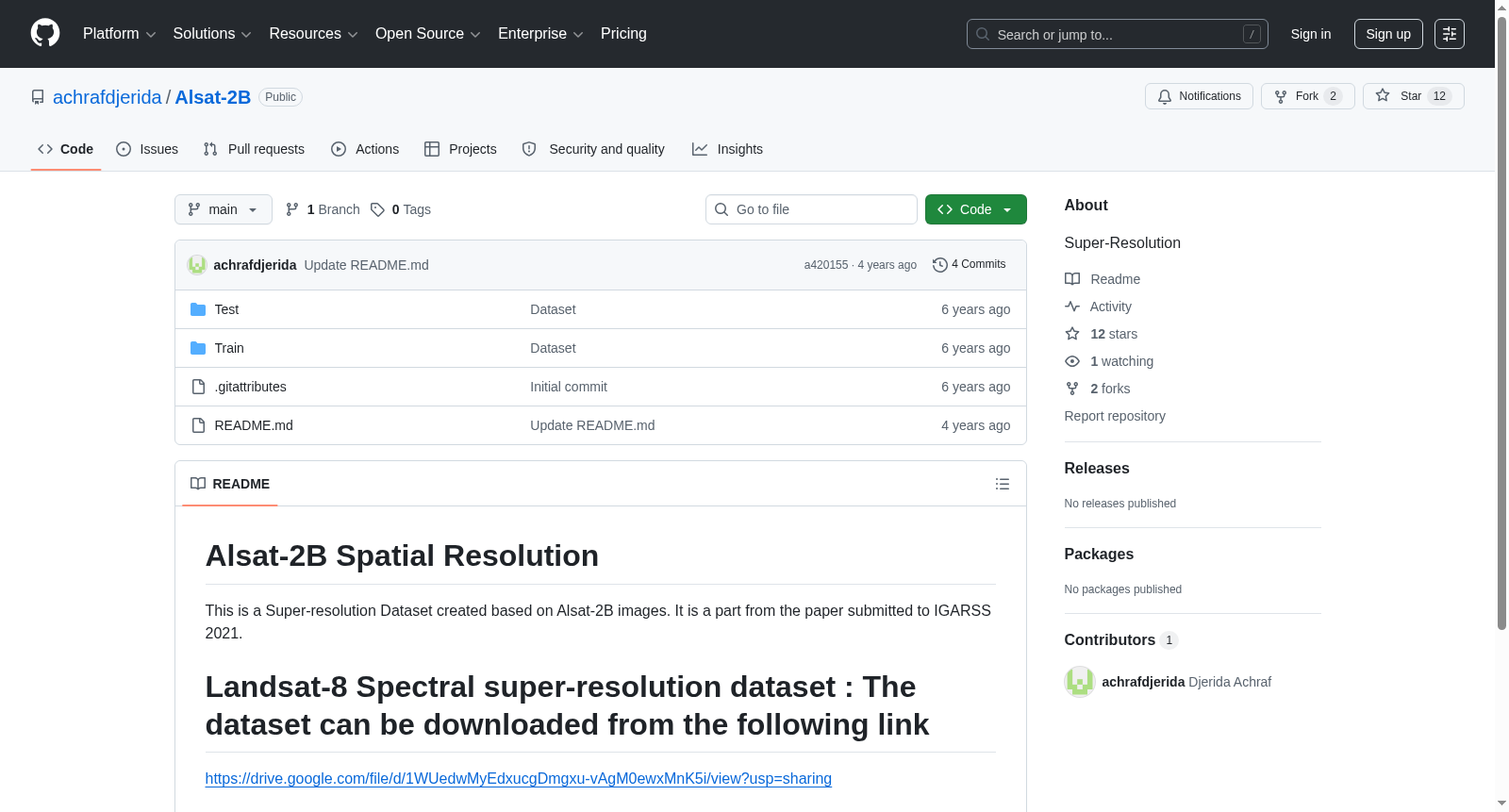The image size is (1509, 812).
Task: Click the README book icon in the tab
Action: coord(198,484)
